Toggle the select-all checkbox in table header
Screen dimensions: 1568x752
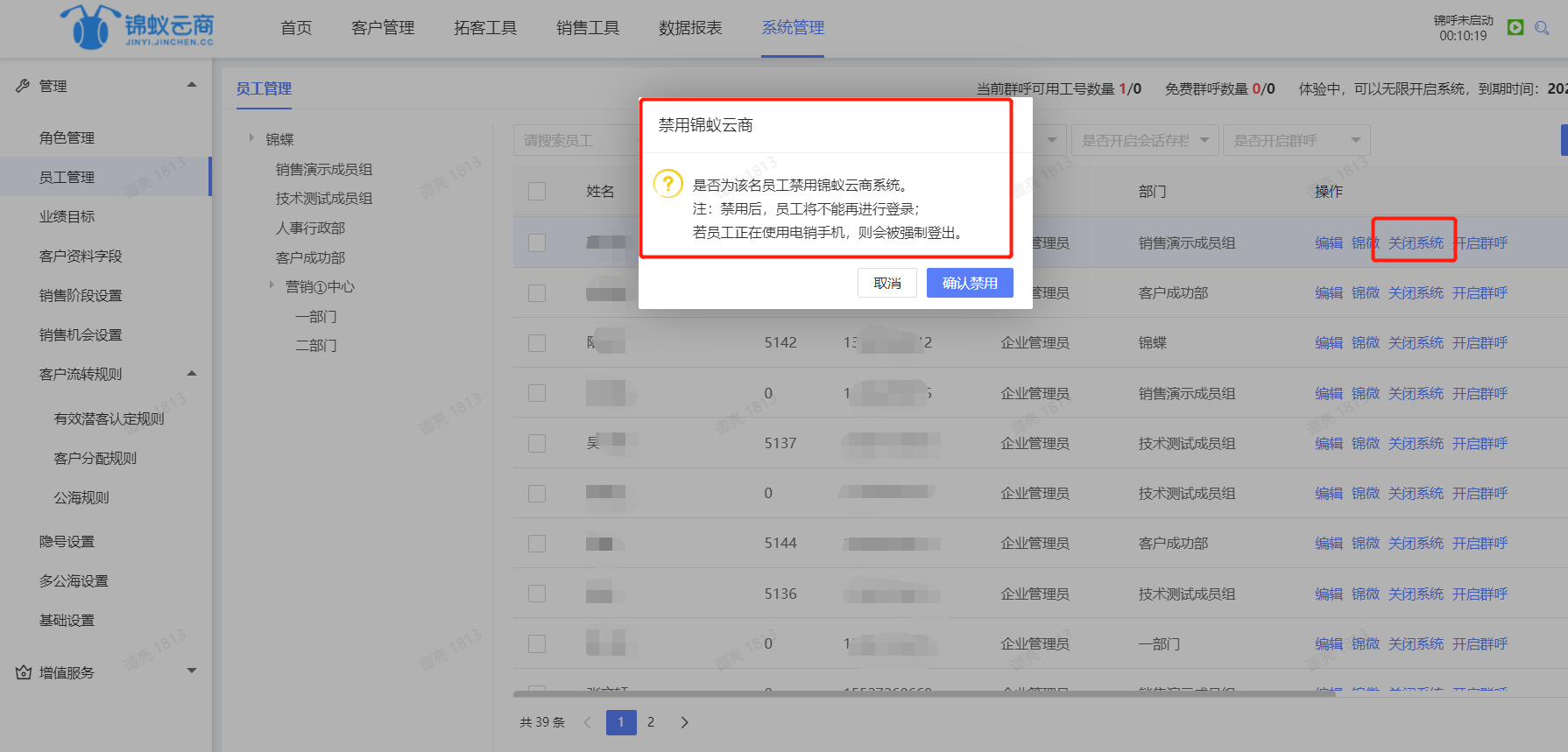tap(537, 191)
